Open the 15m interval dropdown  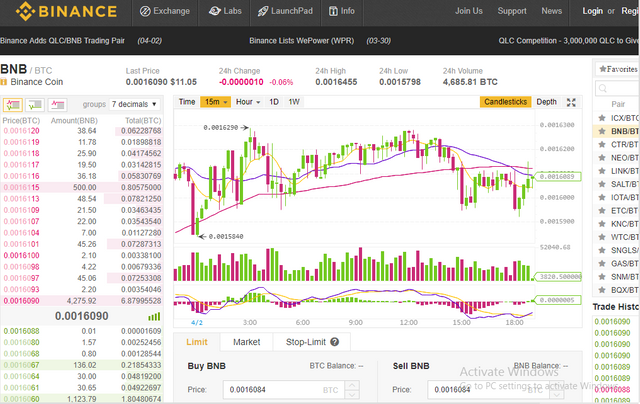pos(216,102)
